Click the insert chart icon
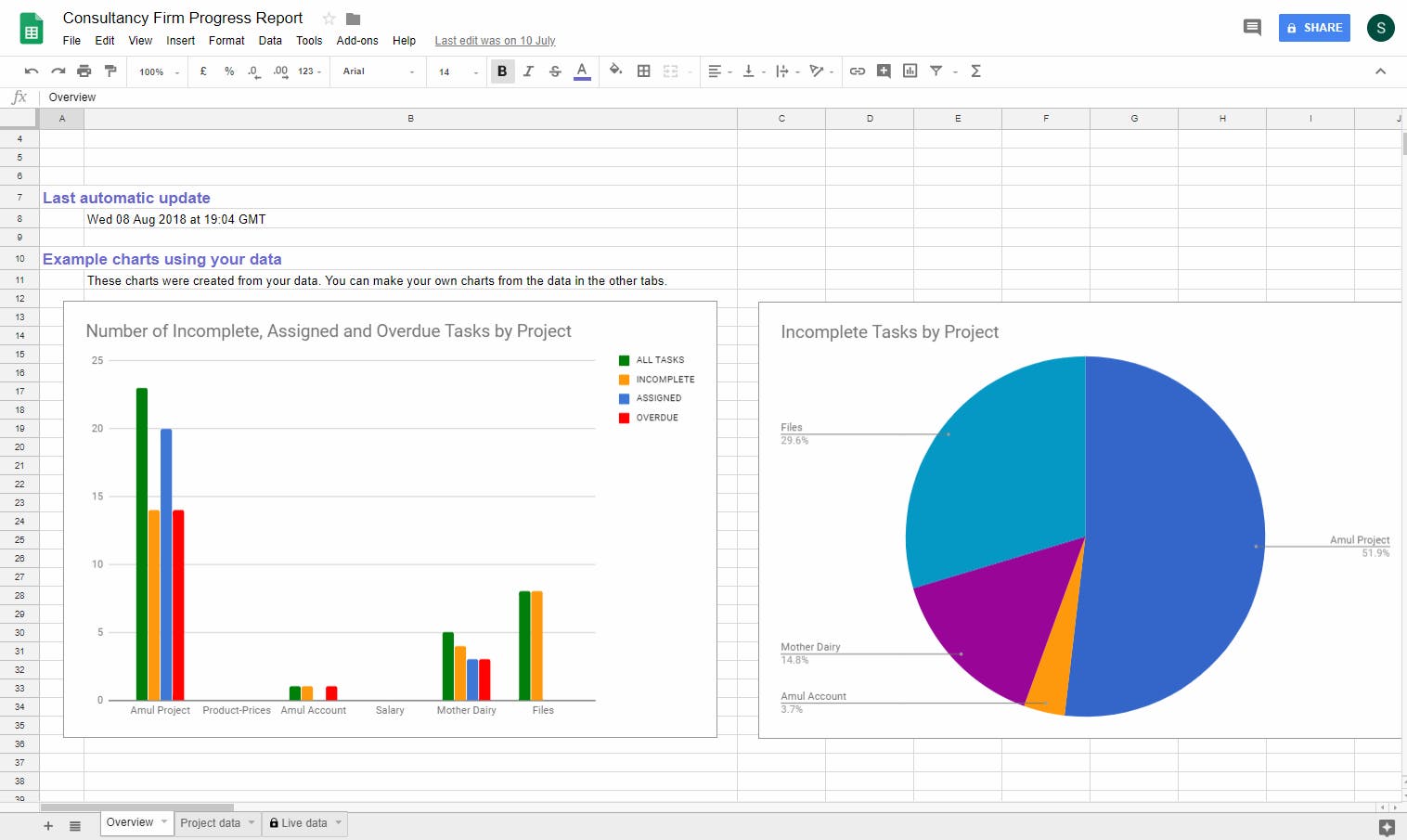The width and height of the screenshot is (1407, 840). click(910, 71)
